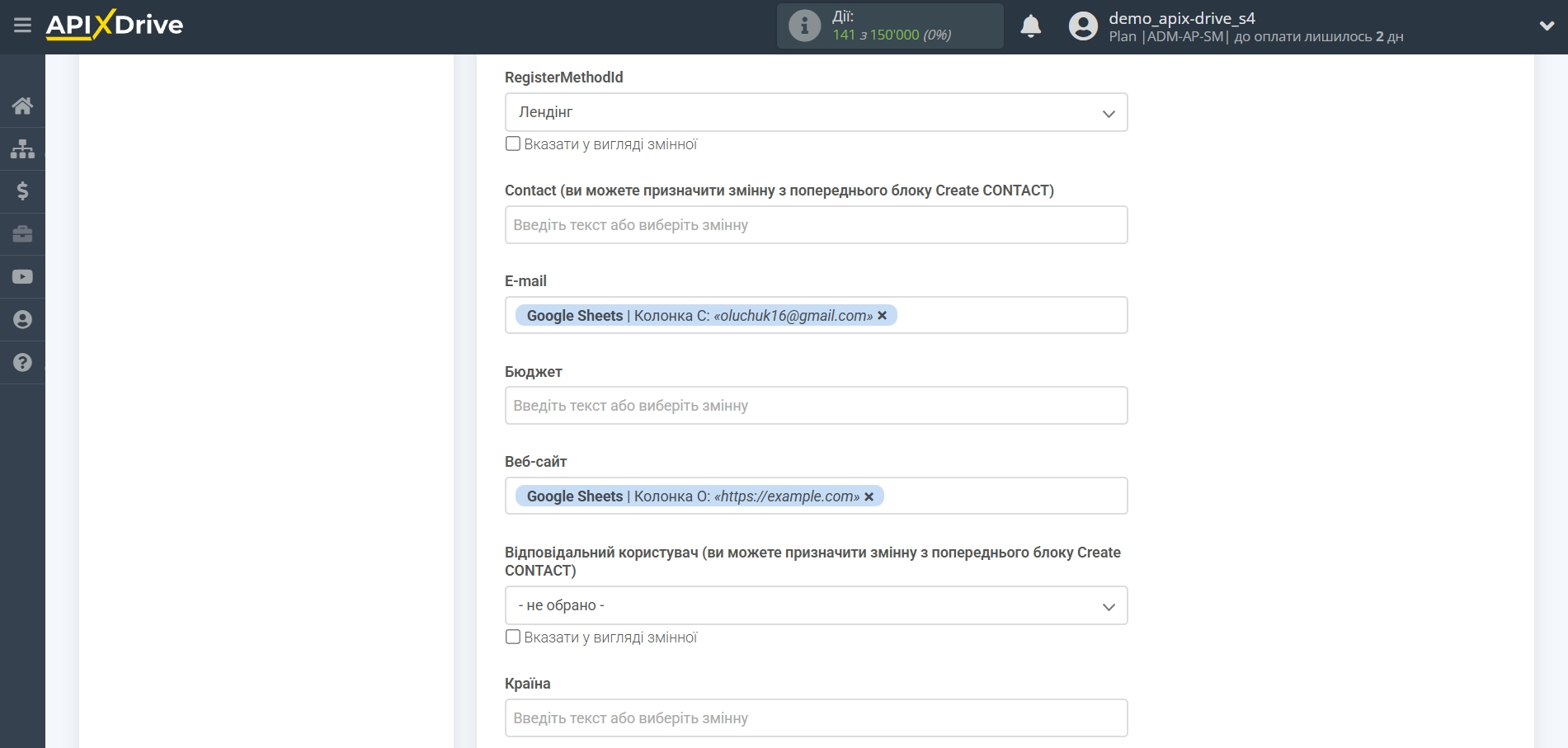Open the hamburger menu
This screenshot has height=748, width=1568.
coord(22,26)
